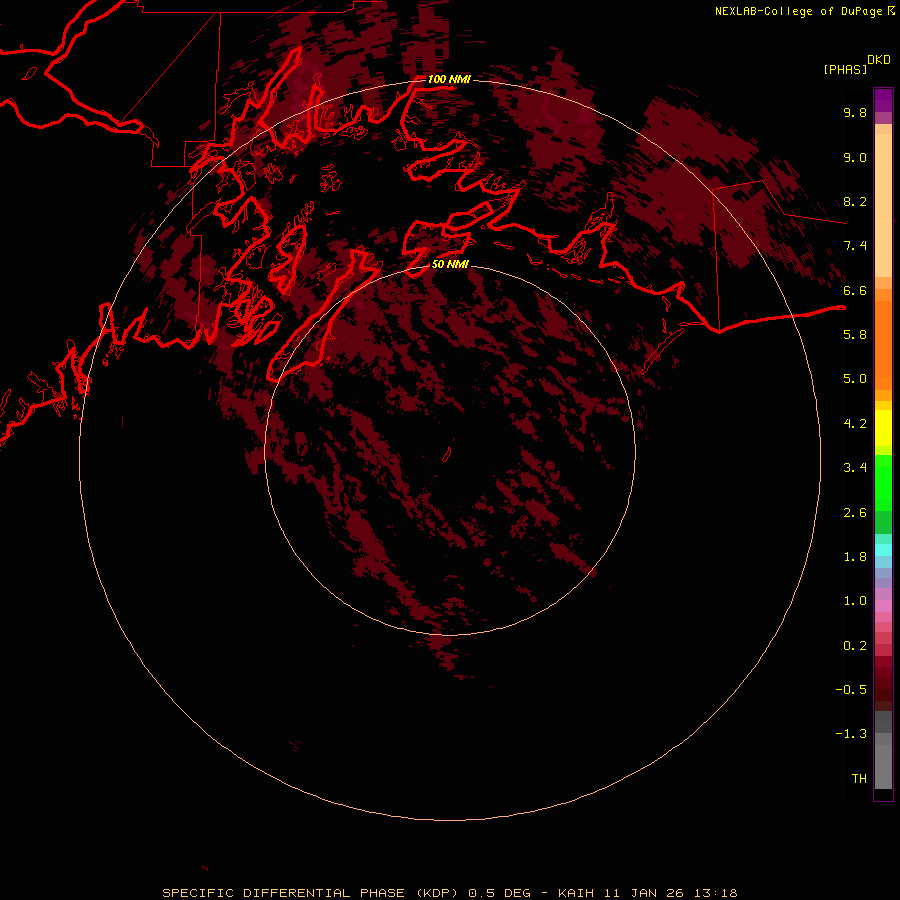Viewport: 900px width, 900px height.
Task: Click the 5.0 scale value
Action: 855,379
